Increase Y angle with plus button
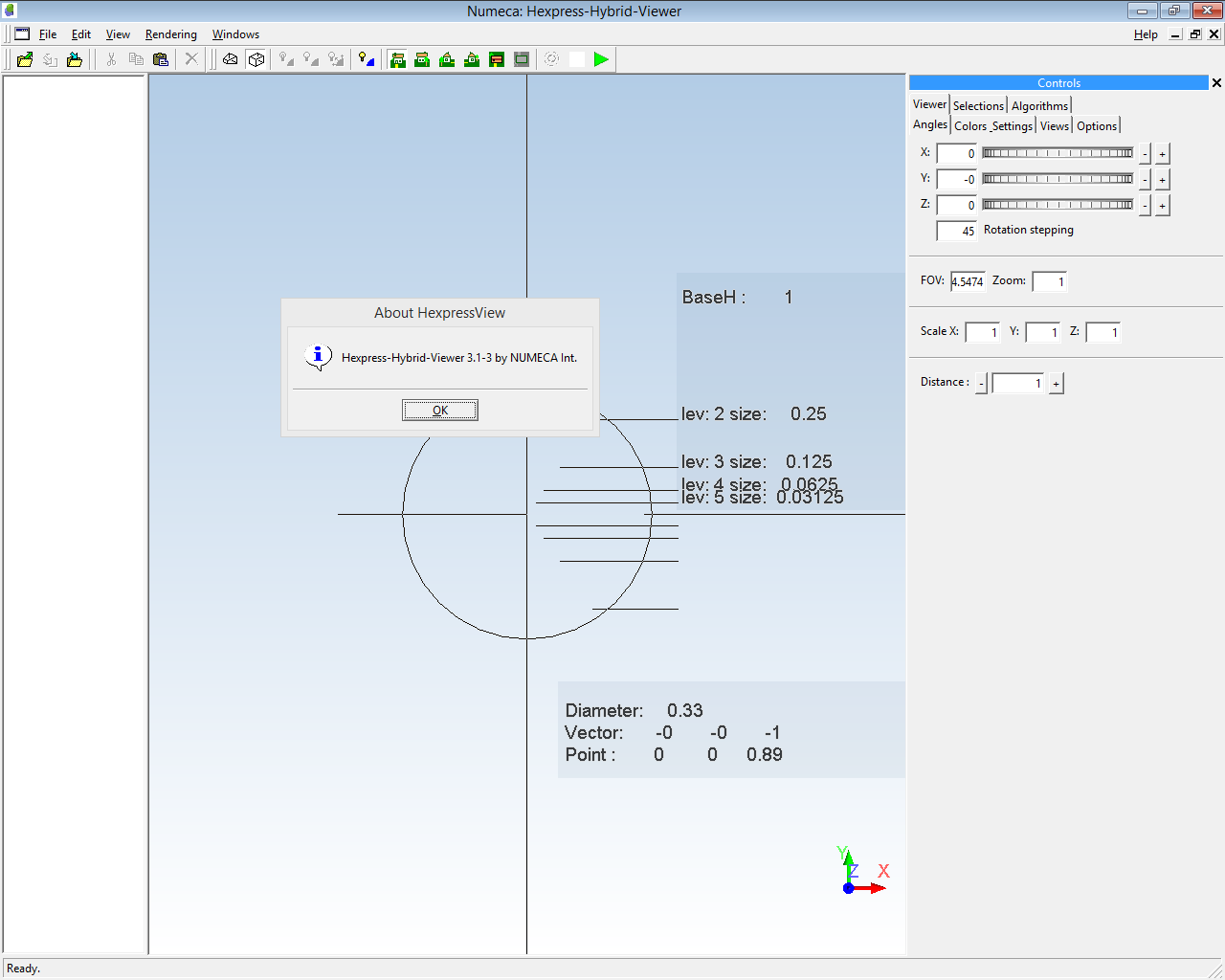The height and width of the screenshot is (980, 1225). [x=1162, y=180]
